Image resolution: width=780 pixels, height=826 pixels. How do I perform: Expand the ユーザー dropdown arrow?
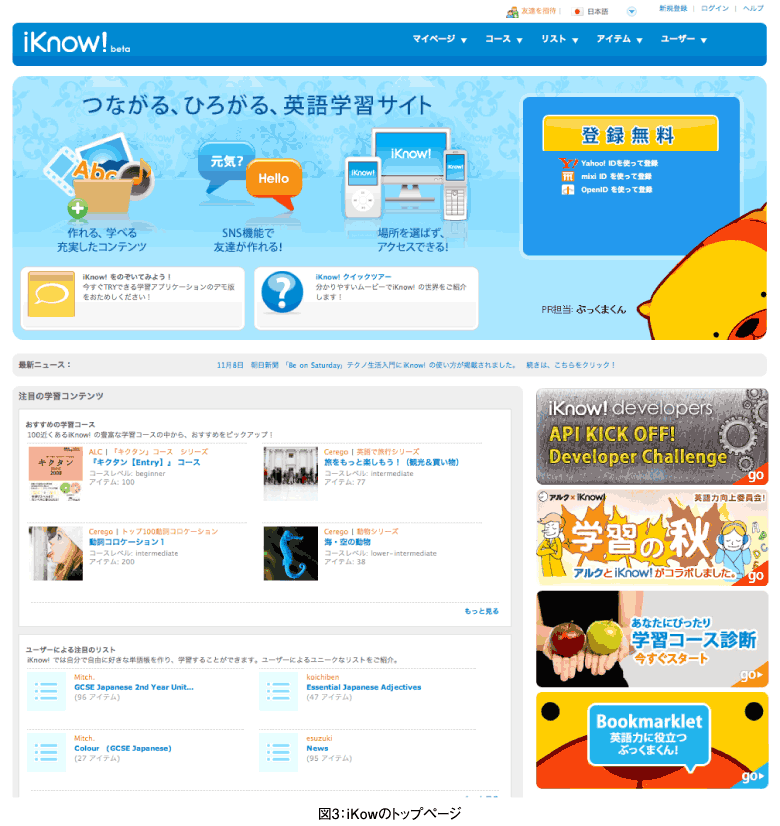pos(704,40)
